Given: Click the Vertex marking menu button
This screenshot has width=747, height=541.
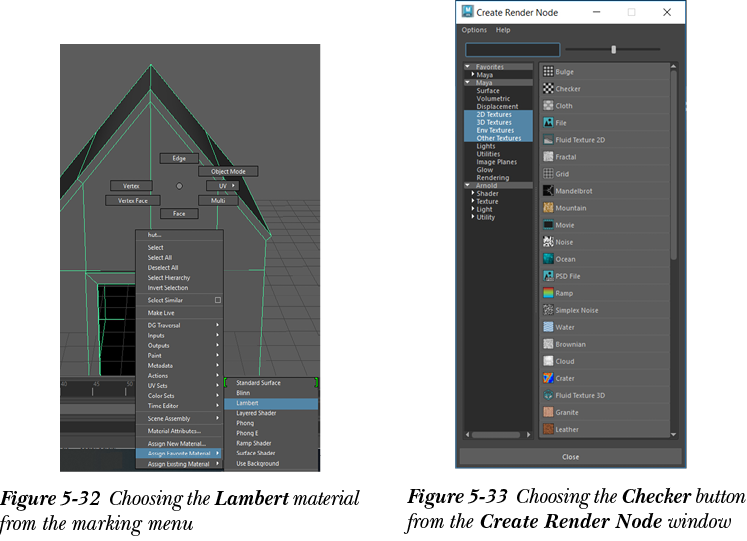Looking at the screenshot, I should pyautogui.click(x=131, y=186).
